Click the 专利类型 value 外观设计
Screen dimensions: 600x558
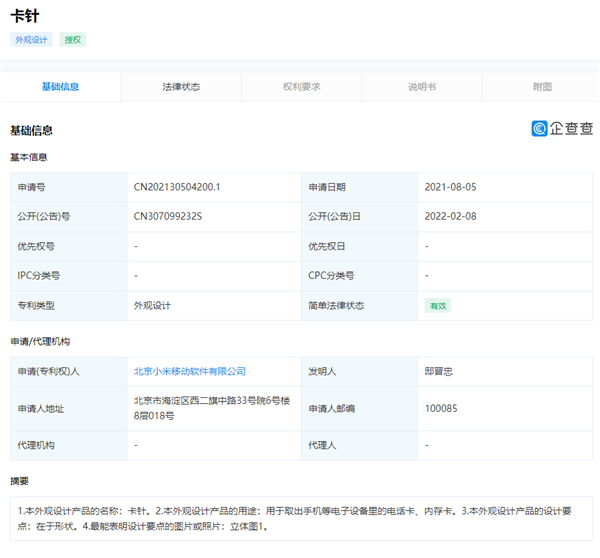click(x=153, y=305)
